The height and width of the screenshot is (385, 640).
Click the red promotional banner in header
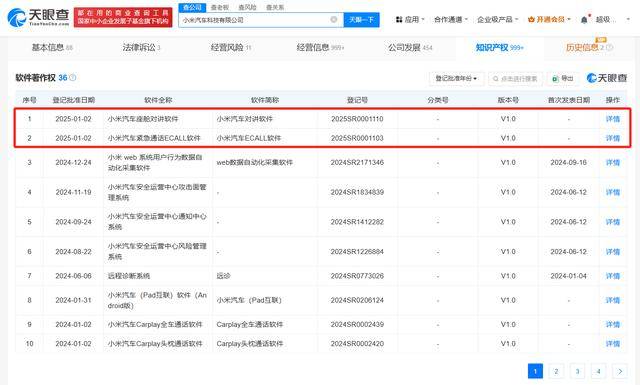pyautogui.click(x=123, y=17)
